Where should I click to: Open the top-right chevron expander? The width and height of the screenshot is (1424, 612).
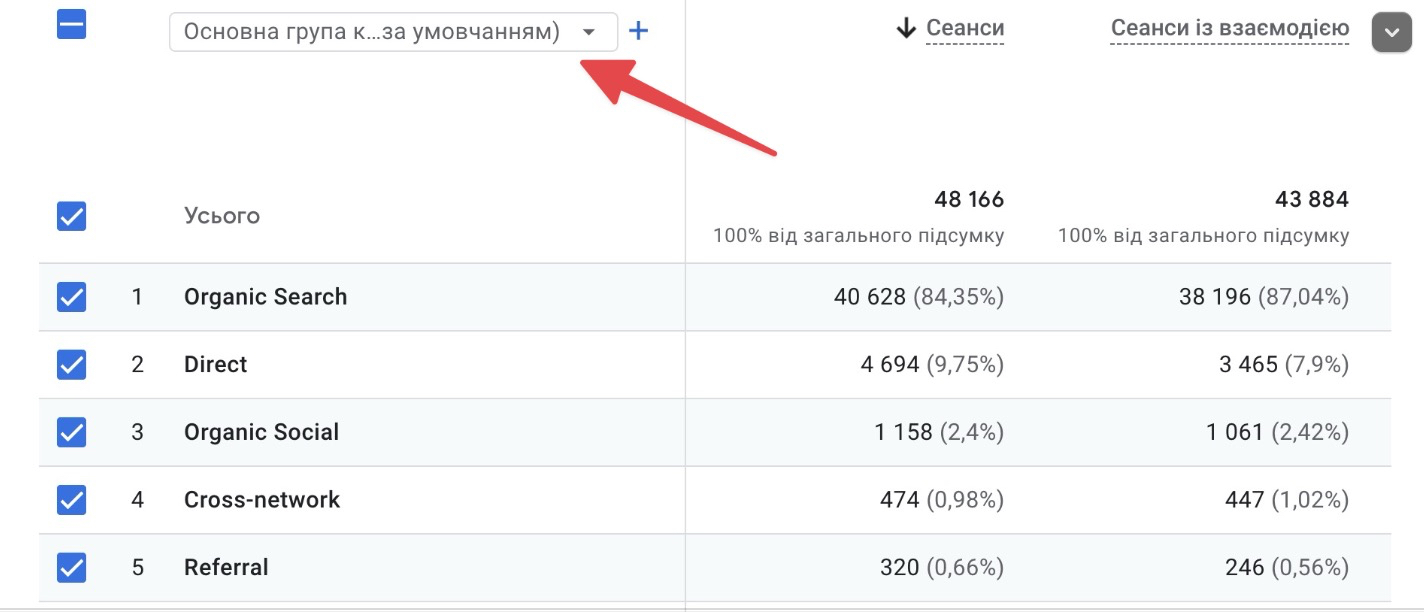pos(1391,31)
